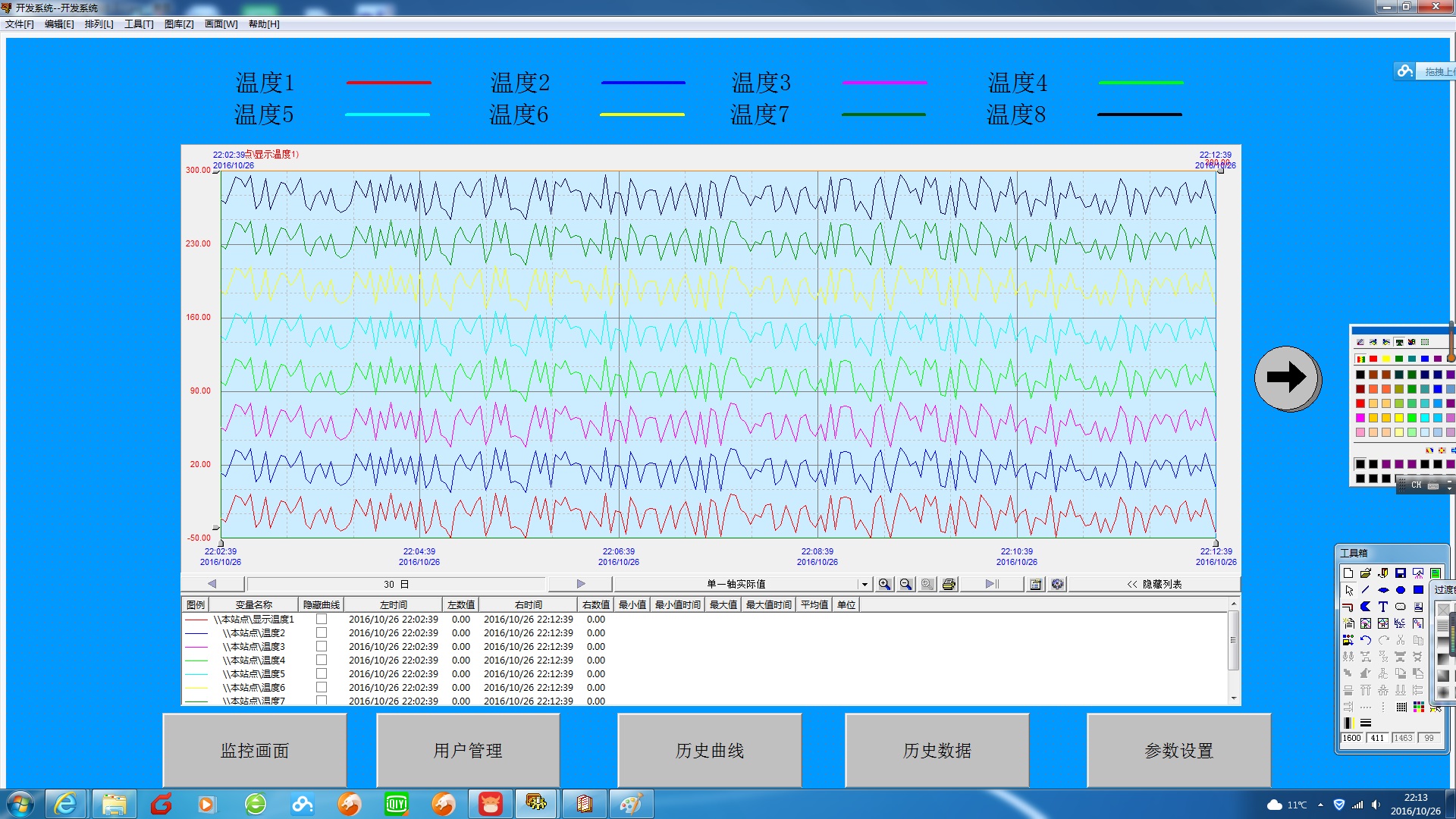1456x819 pixels.
Task: Print the history curve chart
Action: (x=949, y=584)
